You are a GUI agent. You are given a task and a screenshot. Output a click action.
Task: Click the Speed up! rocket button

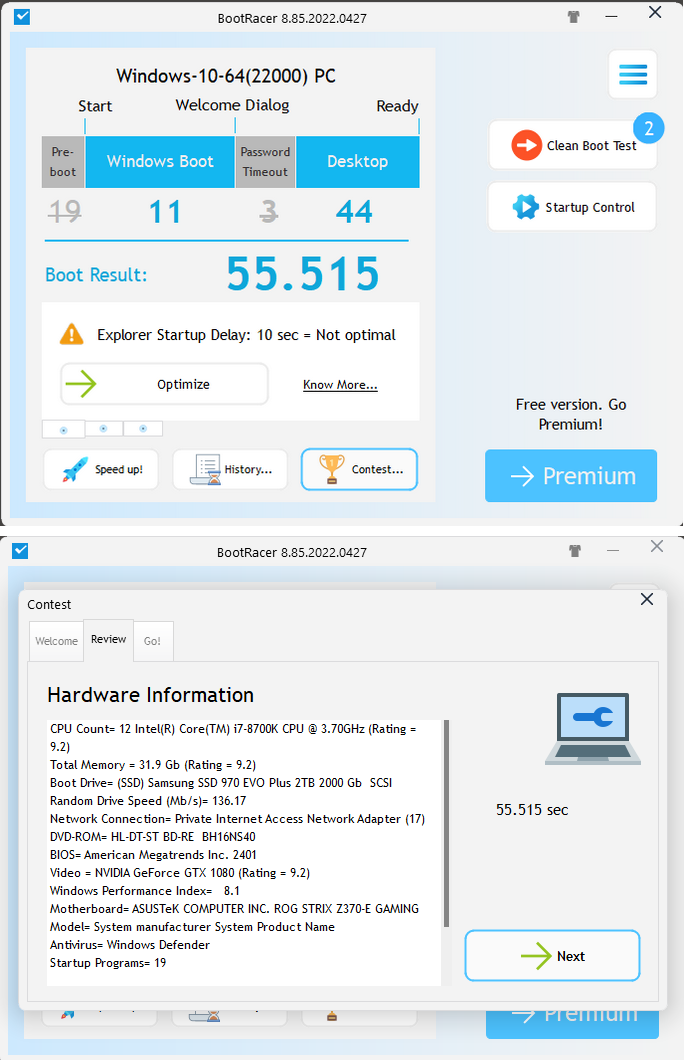[101, 469]
